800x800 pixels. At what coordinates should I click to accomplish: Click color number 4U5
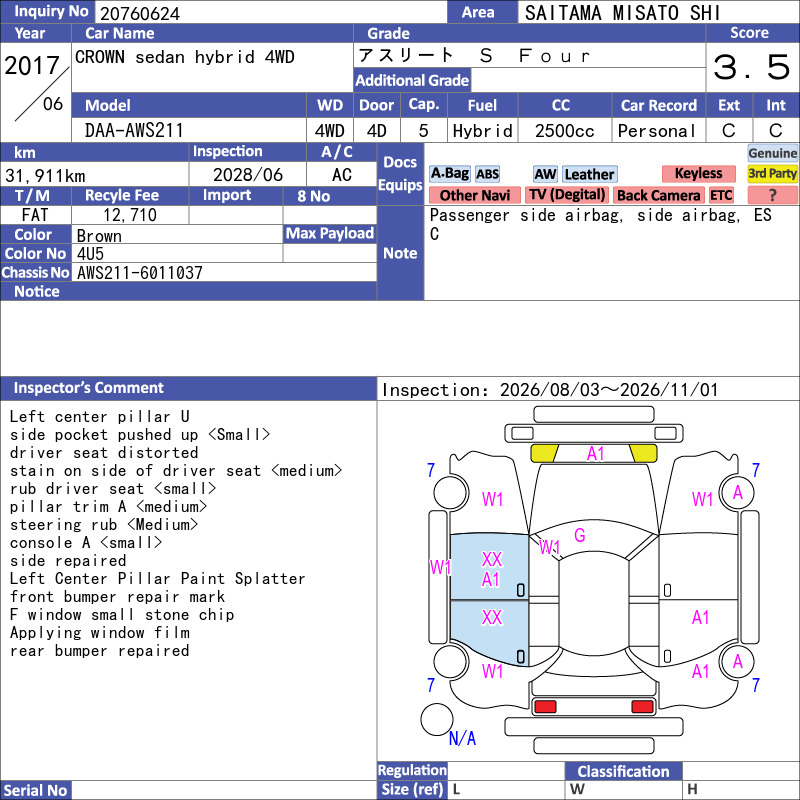point(90,254)
